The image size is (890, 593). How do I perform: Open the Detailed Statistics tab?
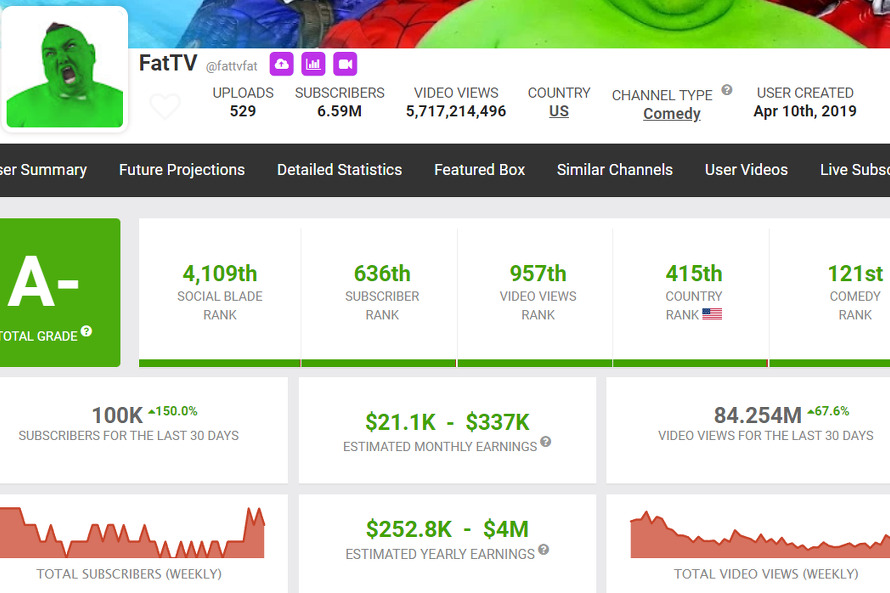click(x=339, y=170)
